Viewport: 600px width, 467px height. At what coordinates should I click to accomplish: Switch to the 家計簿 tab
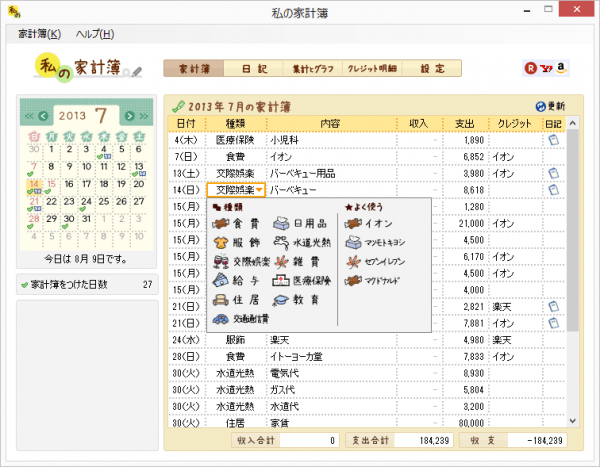pos(194,69)
